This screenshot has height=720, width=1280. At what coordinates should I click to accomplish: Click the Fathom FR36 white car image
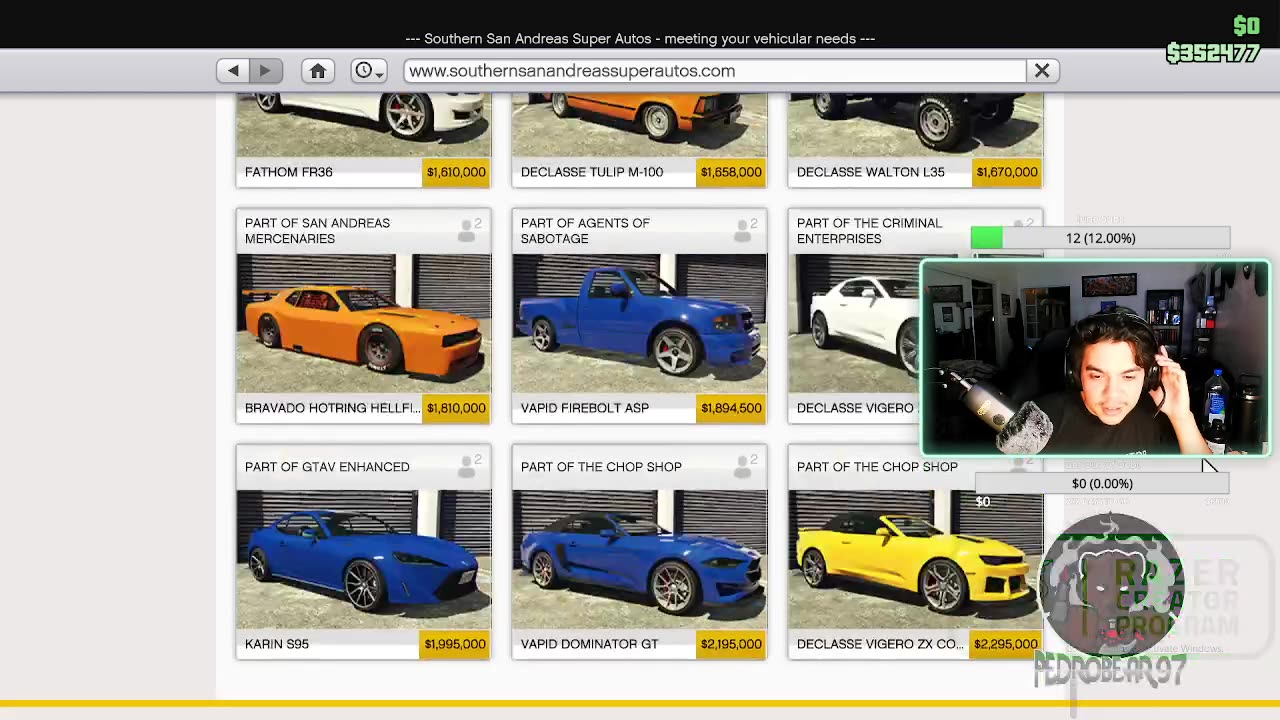[x=364, y=125]
